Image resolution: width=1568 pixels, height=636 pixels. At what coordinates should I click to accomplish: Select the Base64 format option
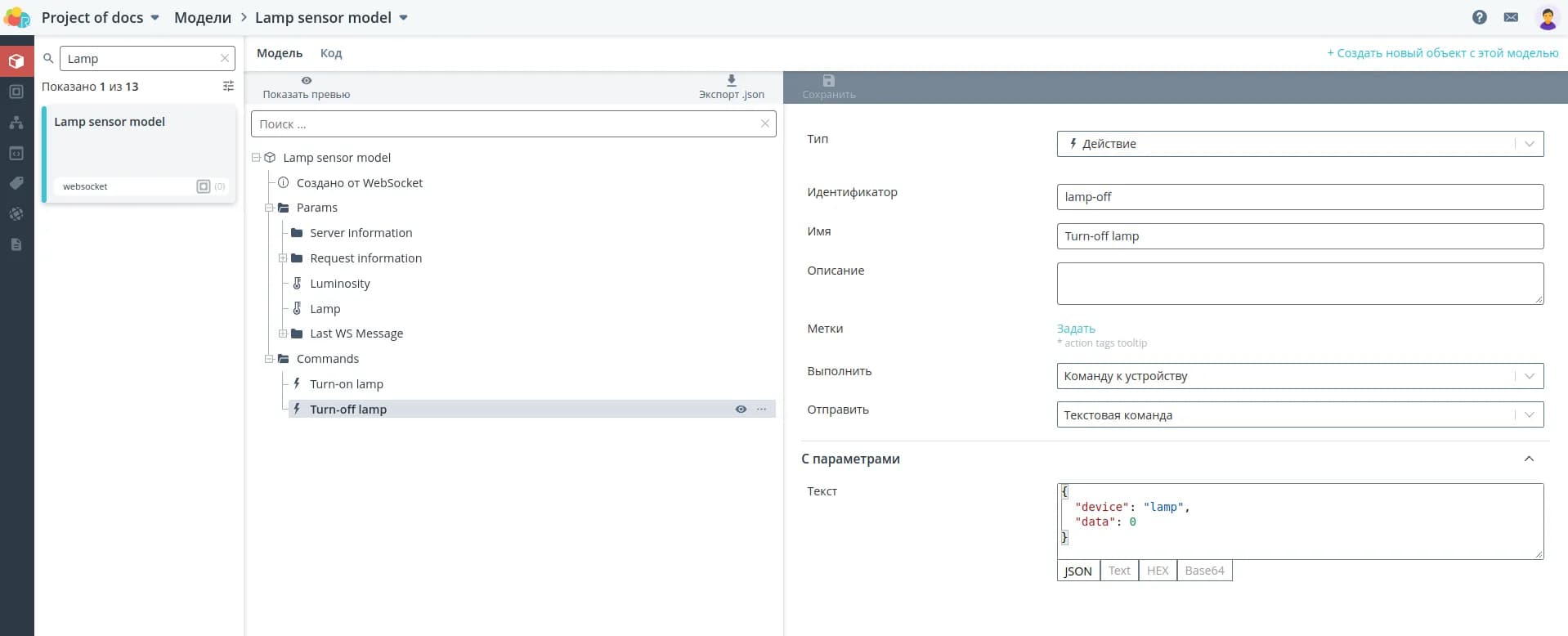[x=1203, y=571]
